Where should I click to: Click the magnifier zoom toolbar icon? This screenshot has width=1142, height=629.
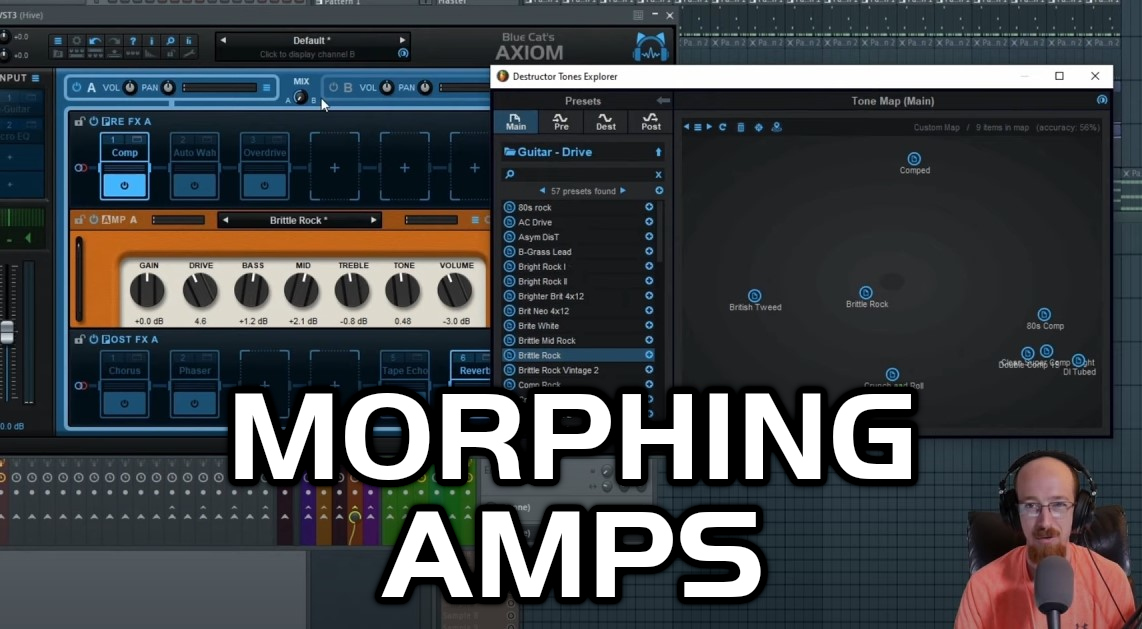(170, 41)
